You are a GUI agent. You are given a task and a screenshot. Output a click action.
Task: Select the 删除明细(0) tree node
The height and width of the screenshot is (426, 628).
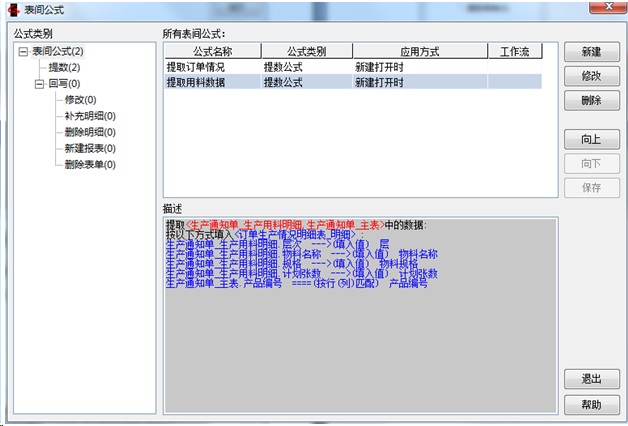[89, 132]
